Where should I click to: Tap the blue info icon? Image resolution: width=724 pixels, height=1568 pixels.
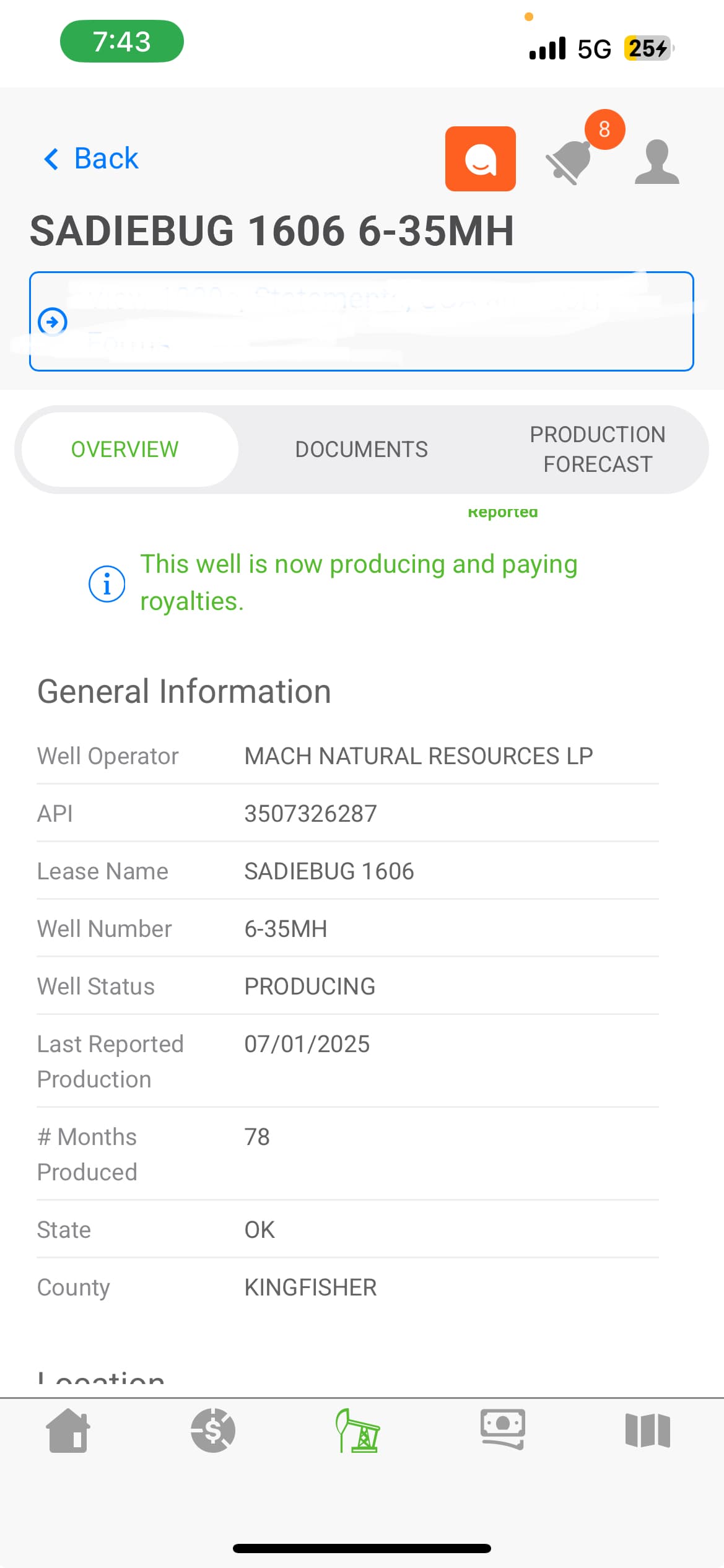coord(107,583)
